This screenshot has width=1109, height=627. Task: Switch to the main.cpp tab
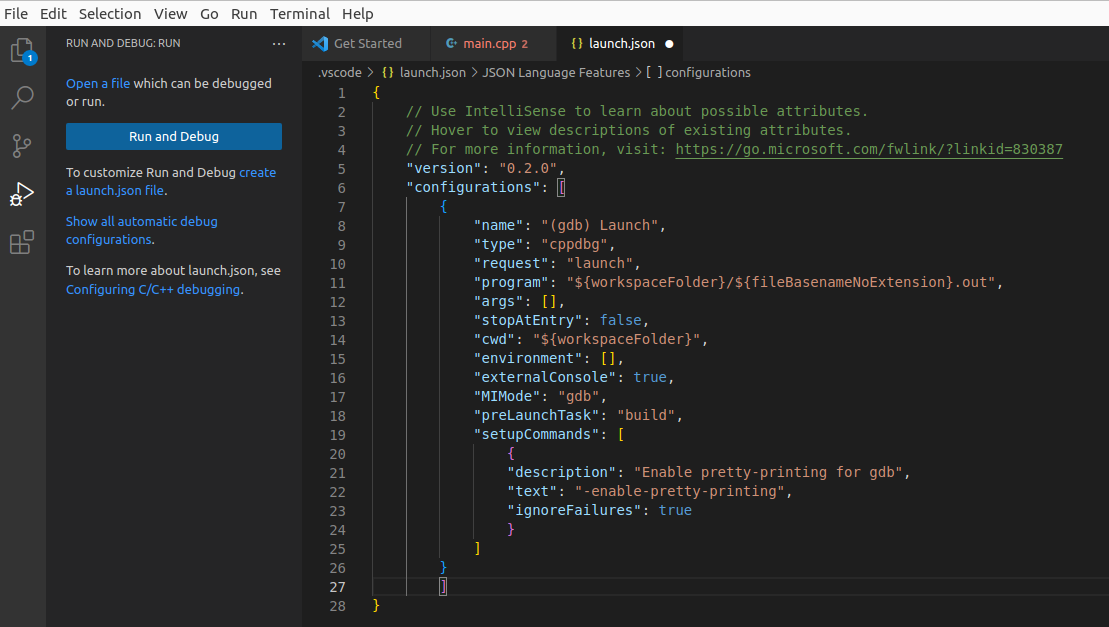click(490, 43)
